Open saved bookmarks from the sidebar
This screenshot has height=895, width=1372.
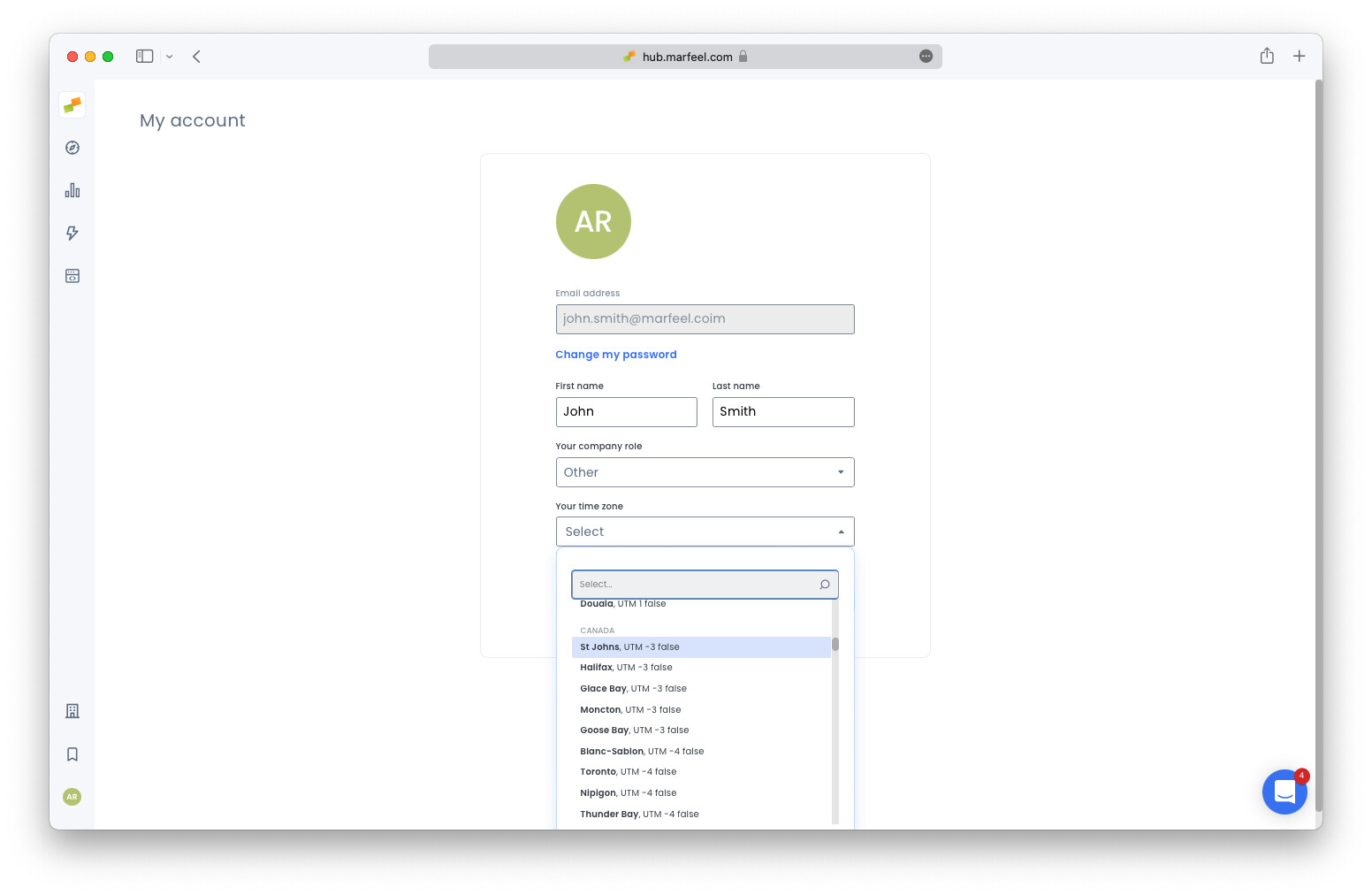[x=72, y=753]
